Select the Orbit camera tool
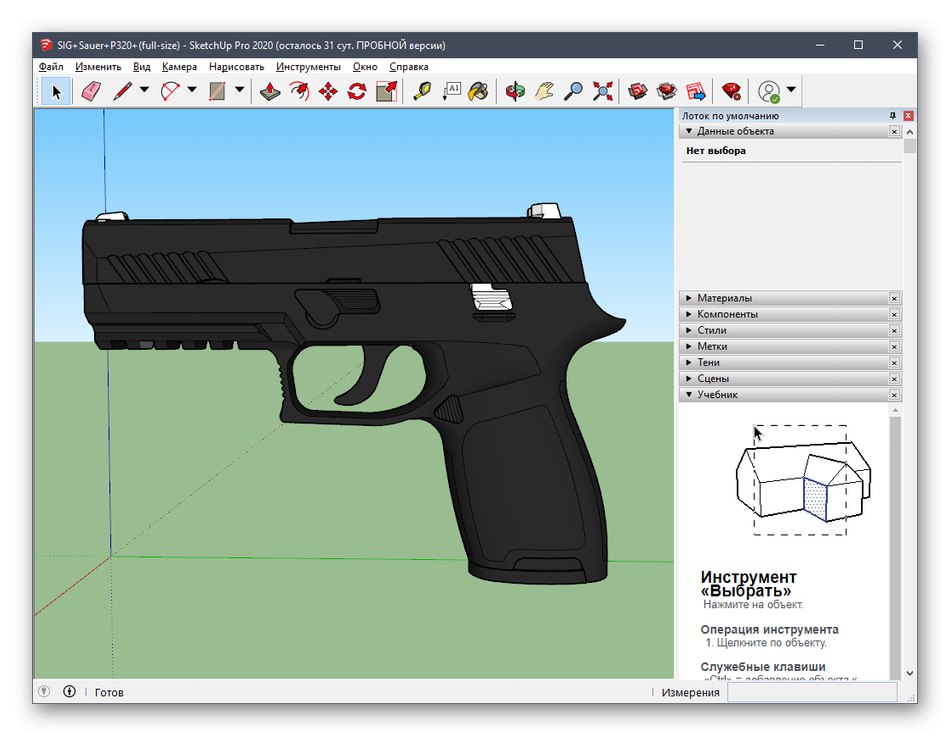Screen dimensions: 950x736 [515, 91]
